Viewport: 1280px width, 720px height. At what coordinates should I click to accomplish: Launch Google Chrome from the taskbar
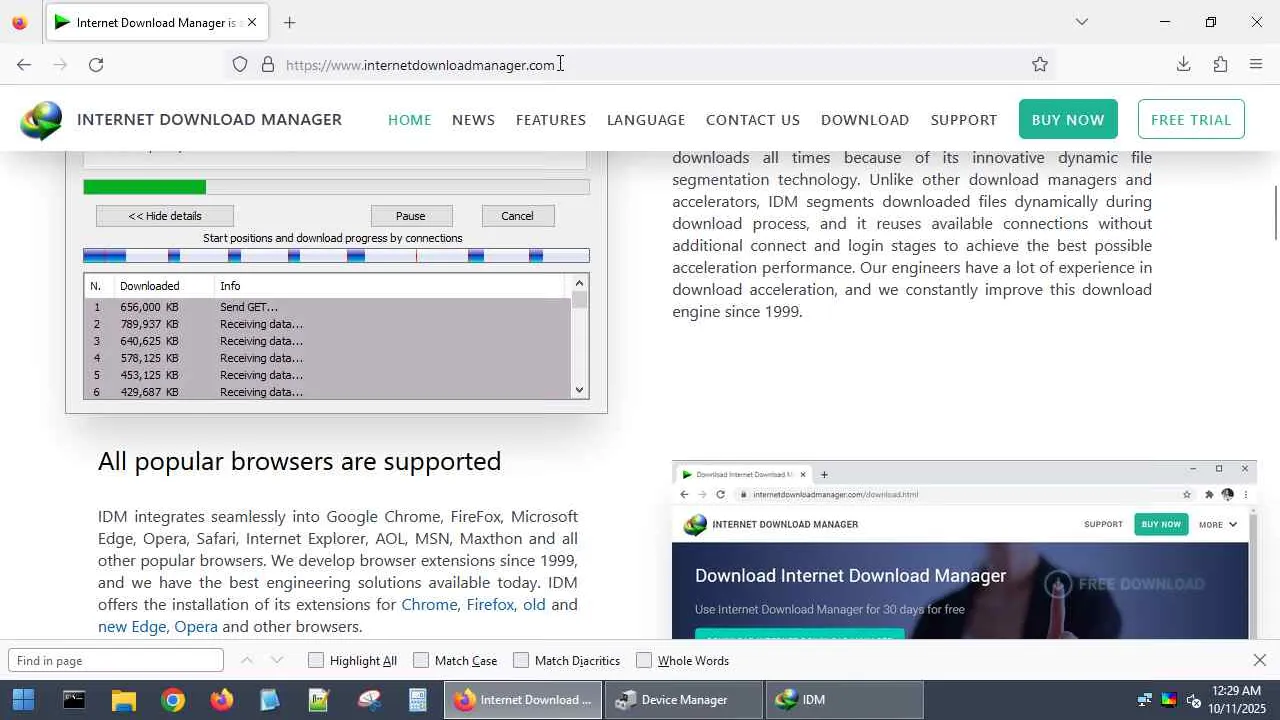click(173, 700)
